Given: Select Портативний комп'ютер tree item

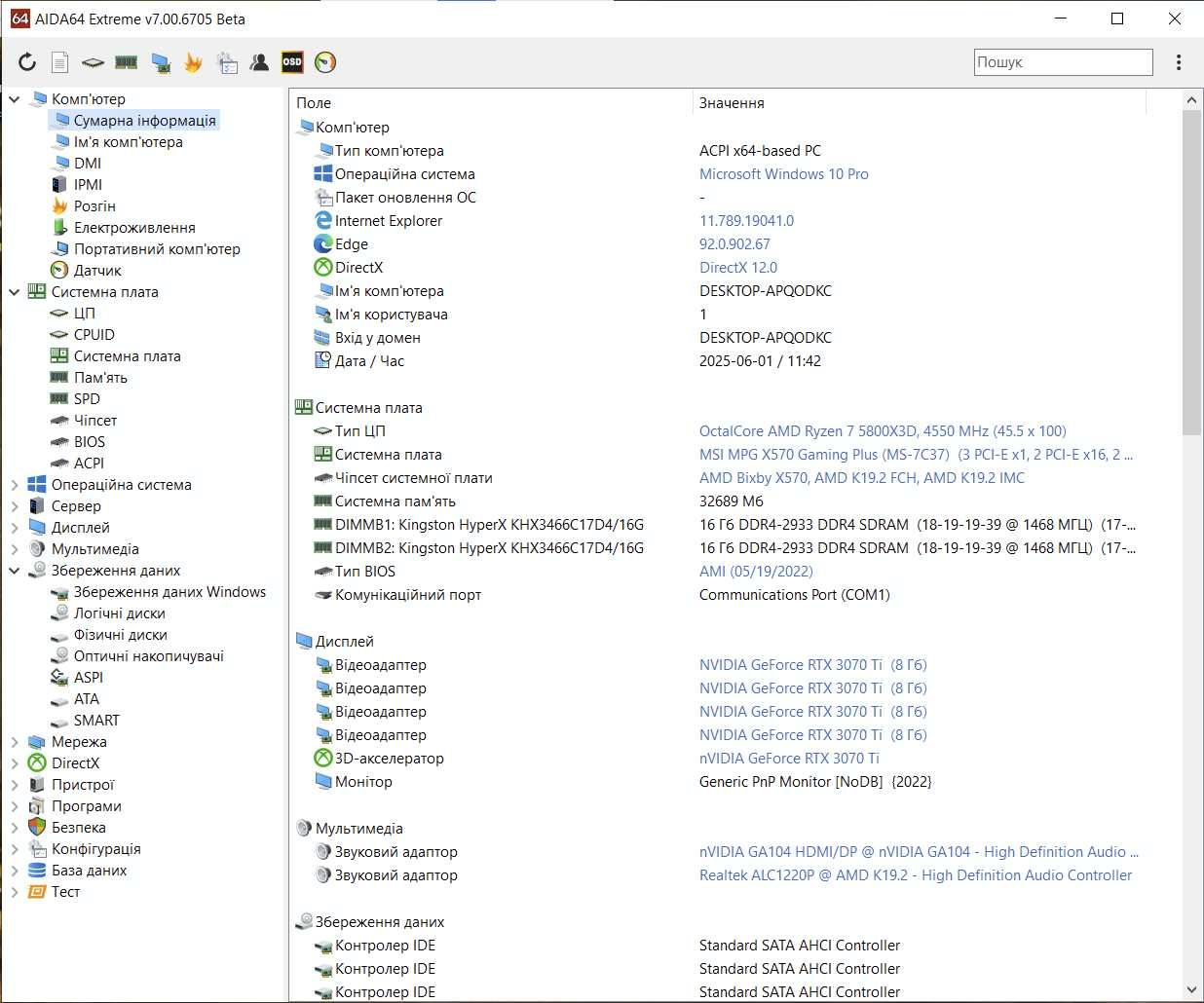Looking at the screenshot, I should [x=157, y=248].
